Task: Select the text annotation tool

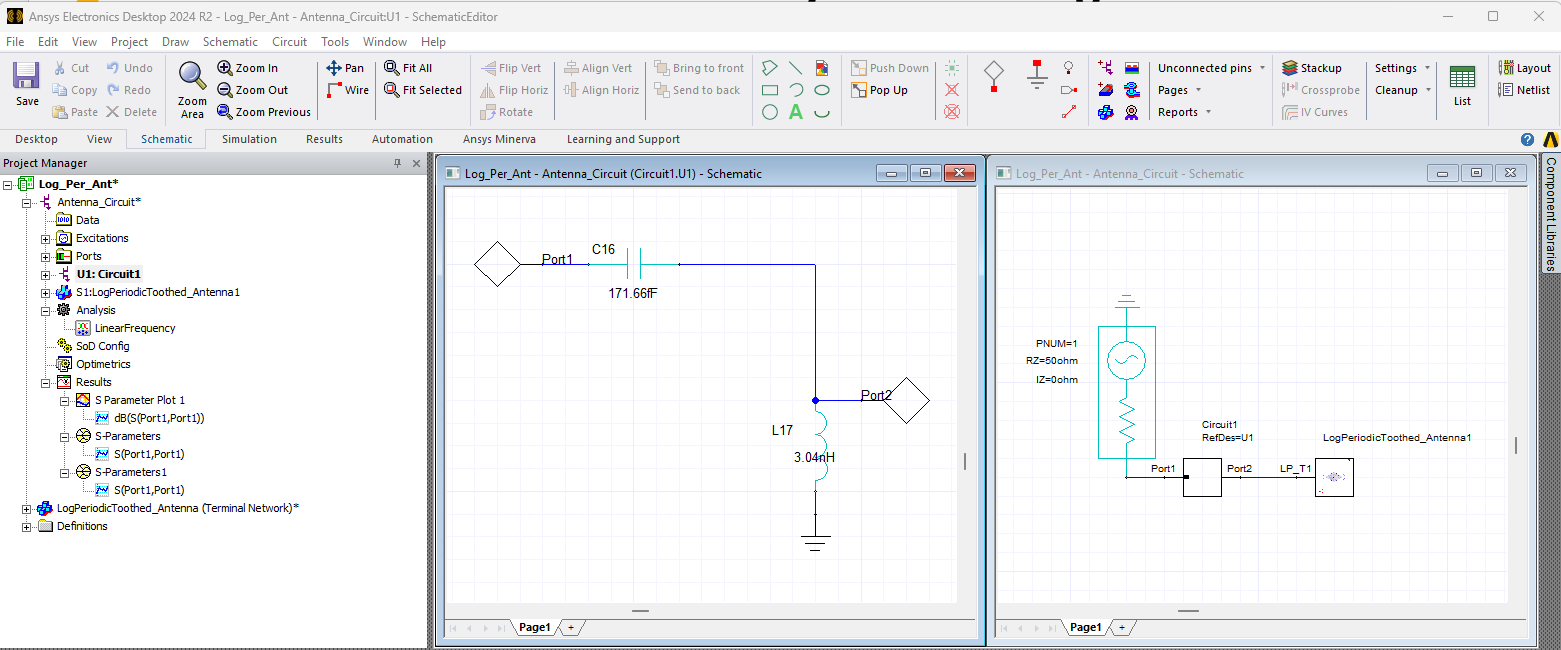Action: pyautogui.click(x=795, y=112)
